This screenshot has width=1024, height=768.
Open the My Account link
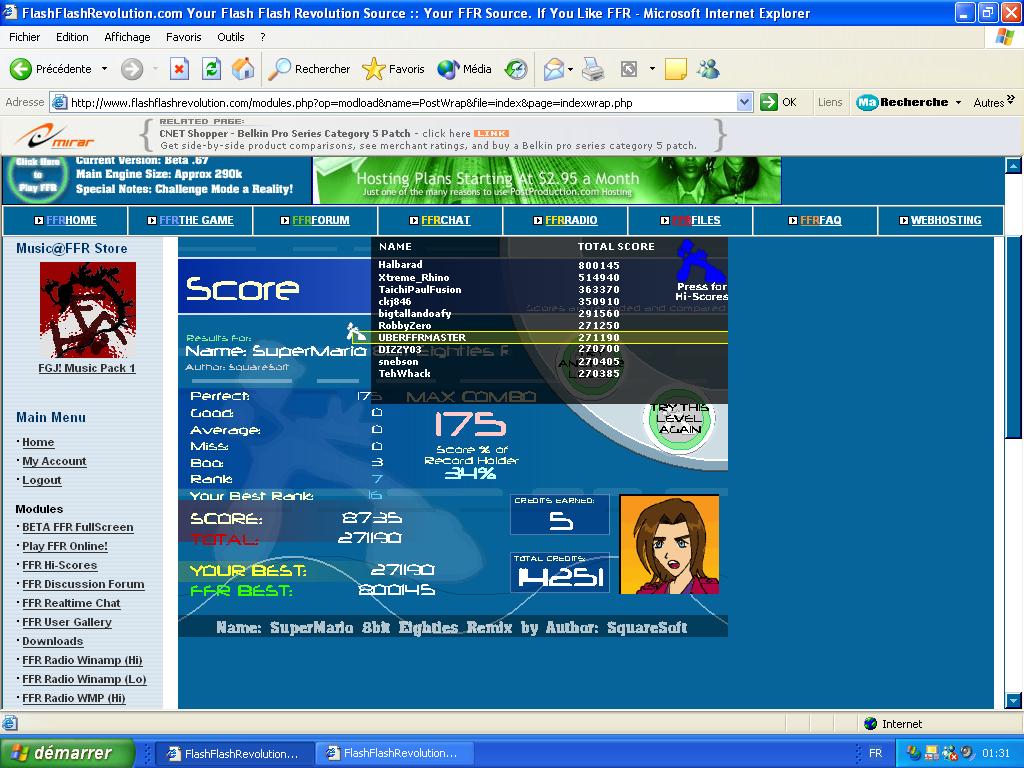[54, 461]
